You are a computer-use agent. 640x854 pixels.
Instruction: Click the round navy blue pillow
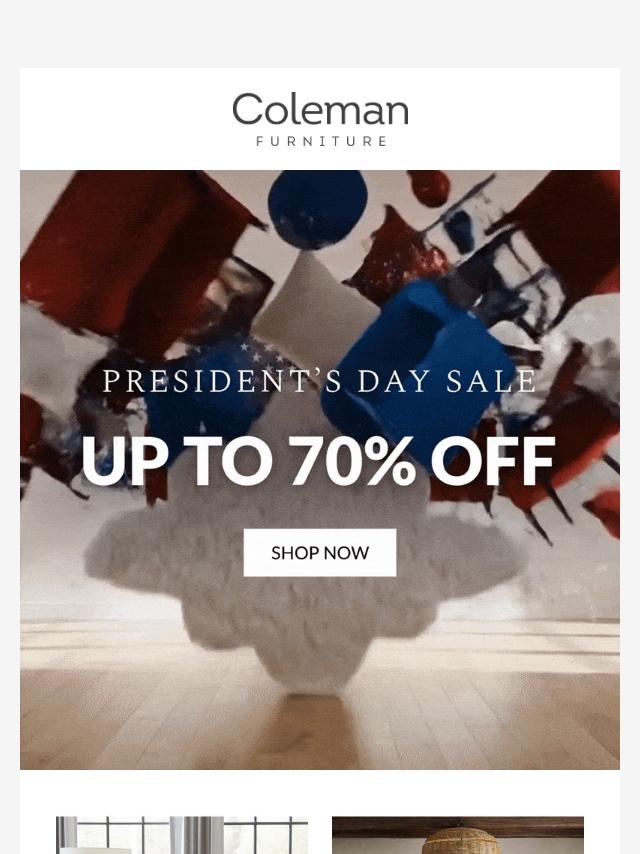click(318, 209)
